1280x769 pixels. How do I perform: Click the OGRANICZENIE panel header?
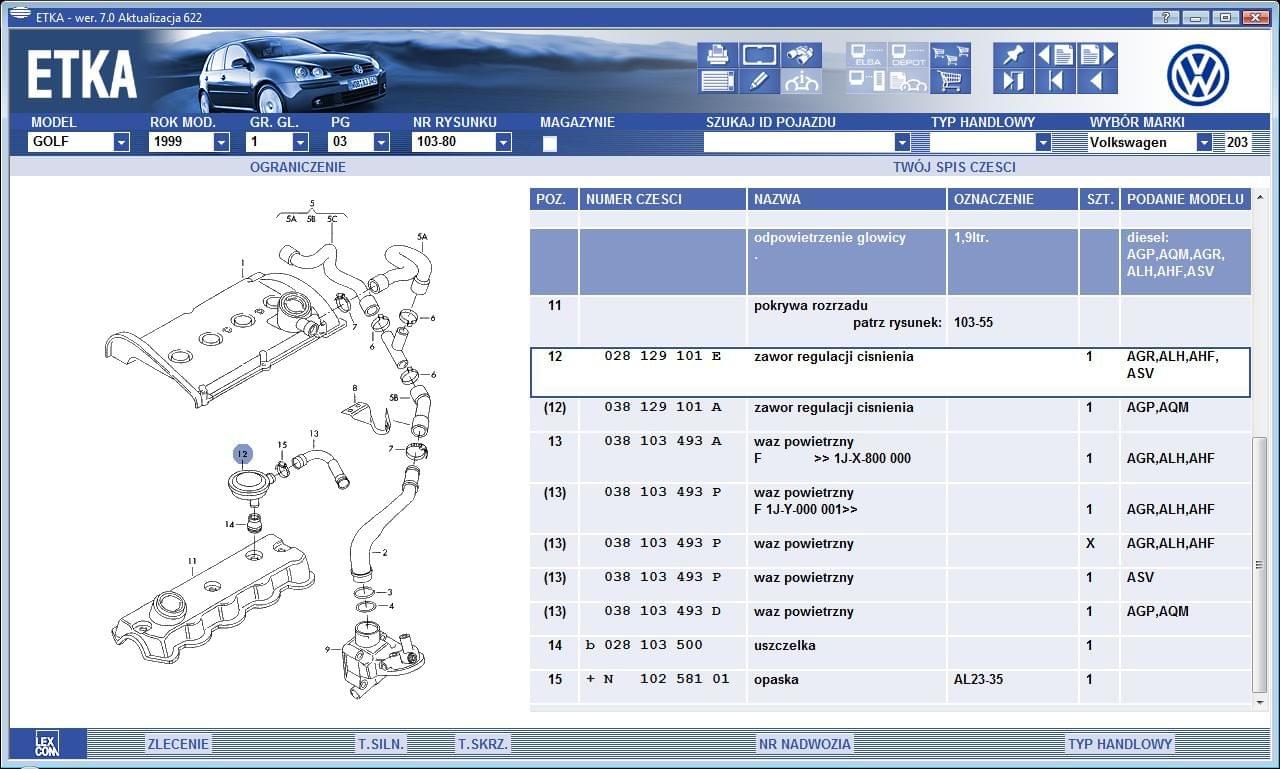click(298, 167)
